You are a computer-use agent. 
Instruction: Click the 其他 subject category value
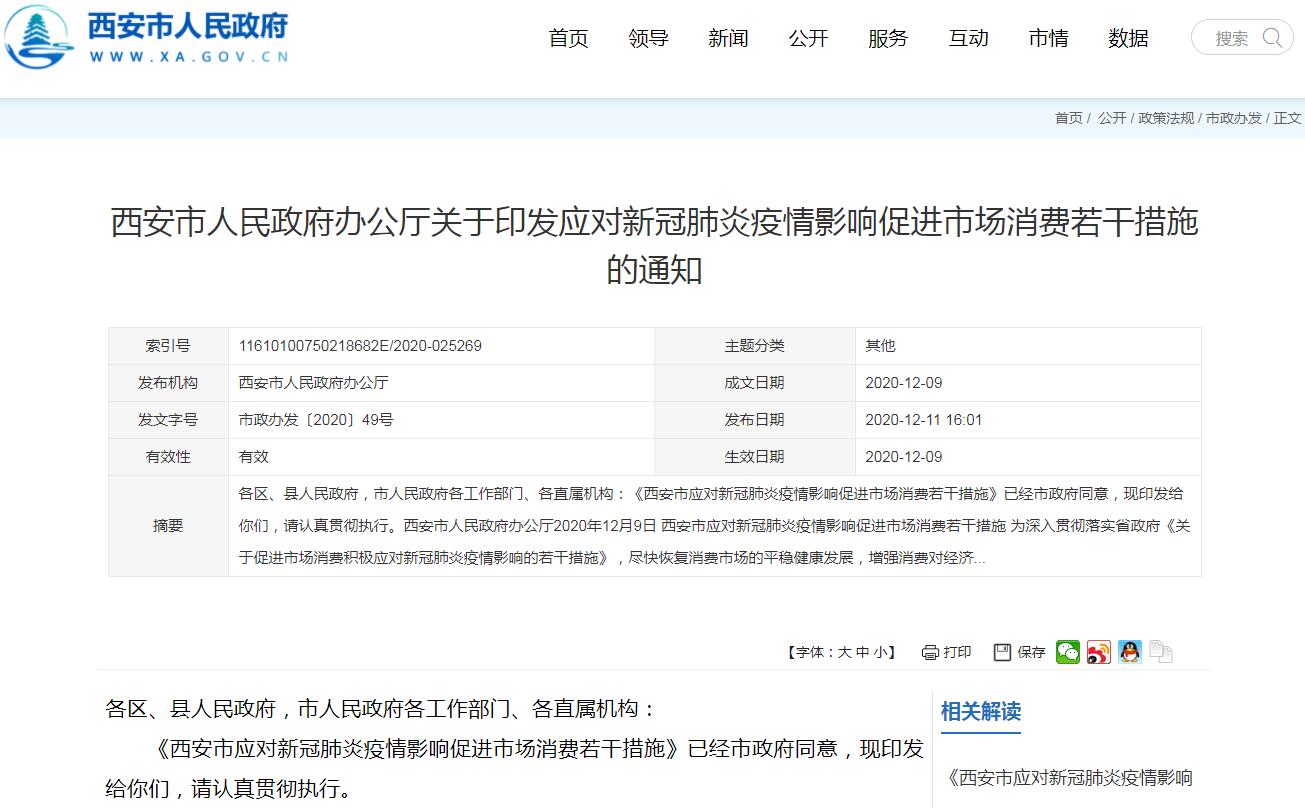pyautogui.click(x=880, y=346)
